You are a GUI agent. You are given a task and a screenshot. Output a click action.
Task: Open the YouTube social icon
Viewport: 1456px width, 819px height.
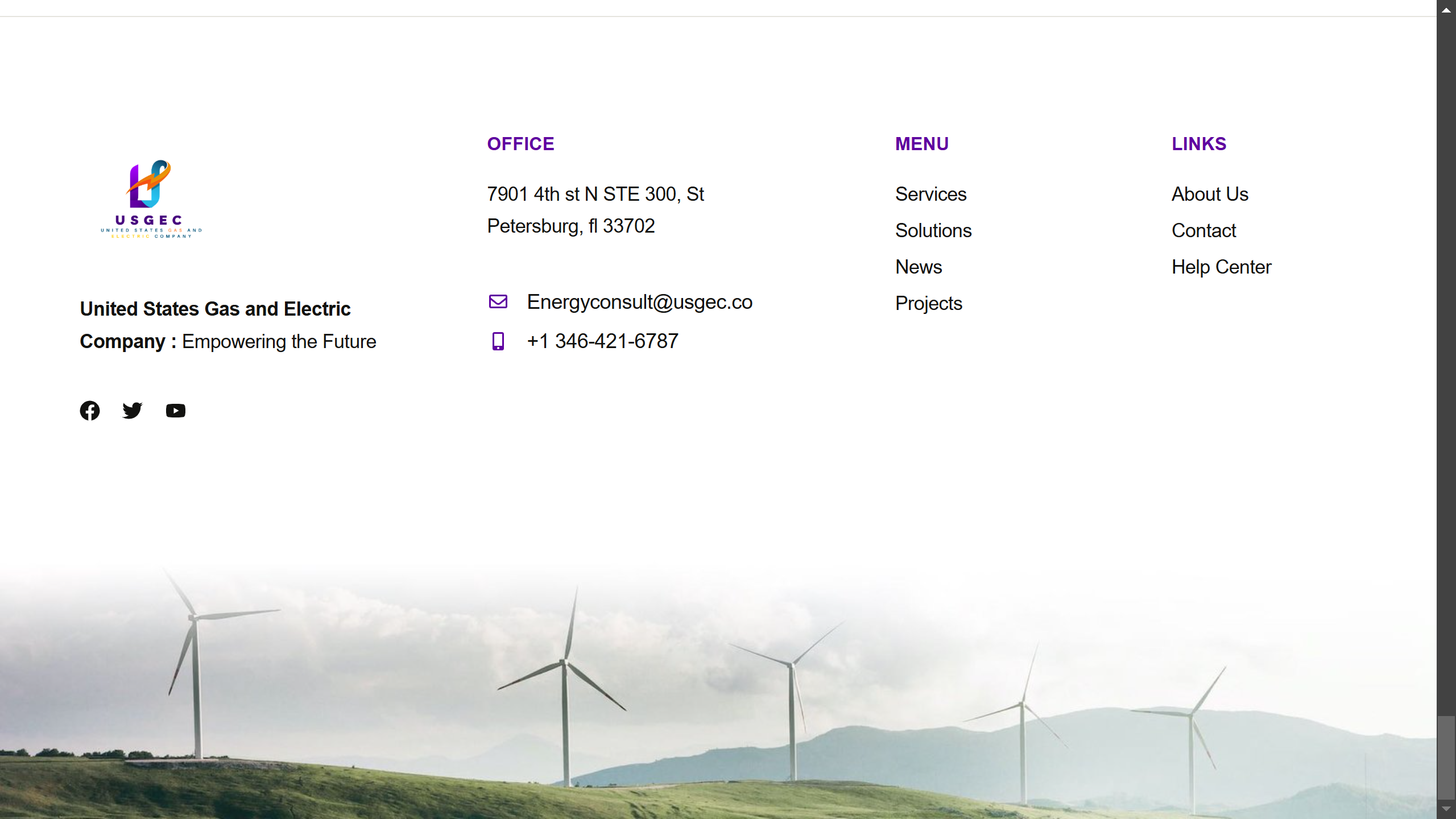(x=176, y=411)
